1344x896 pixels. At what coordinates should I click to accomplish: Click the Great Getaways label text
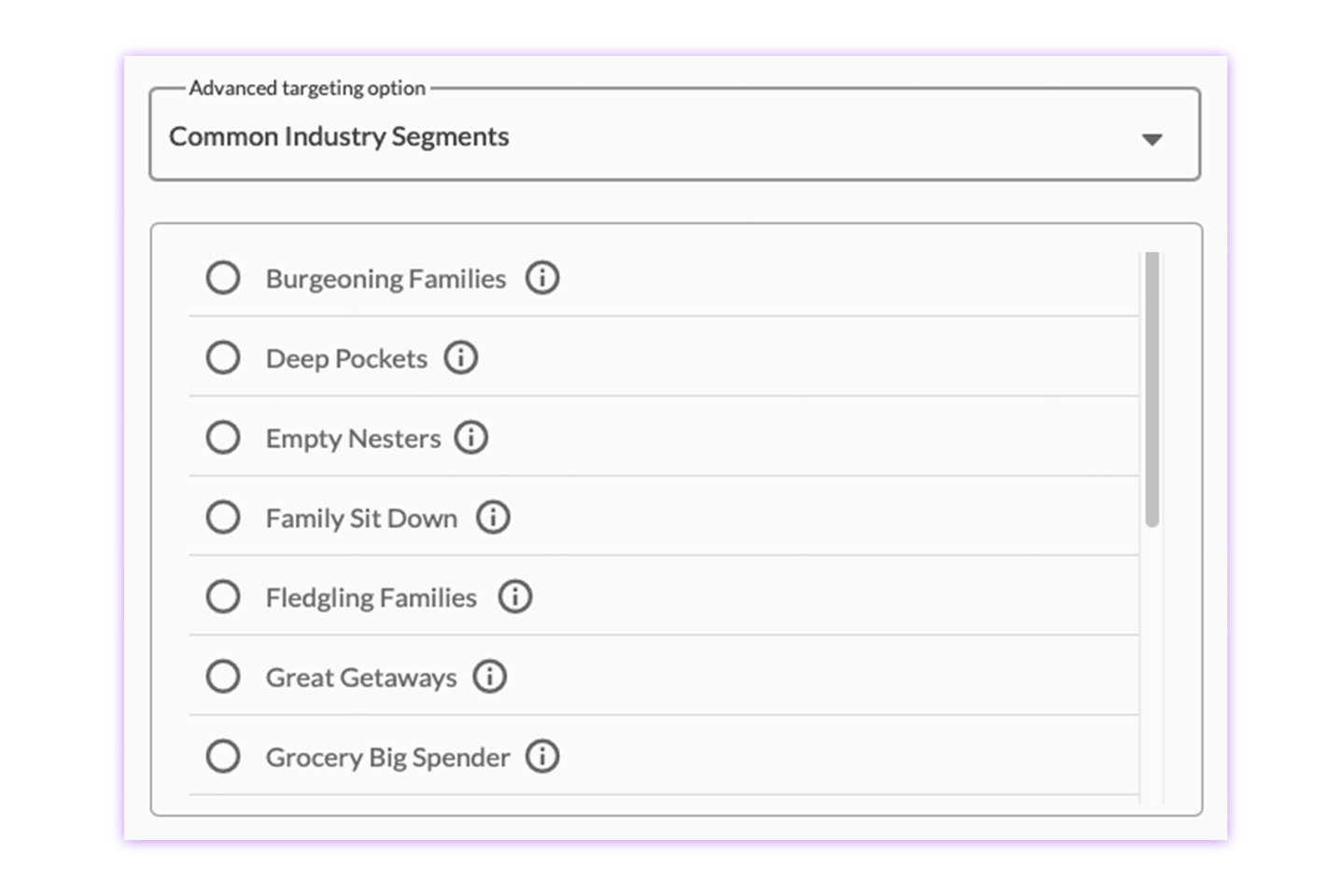click(x=361, y=678)
